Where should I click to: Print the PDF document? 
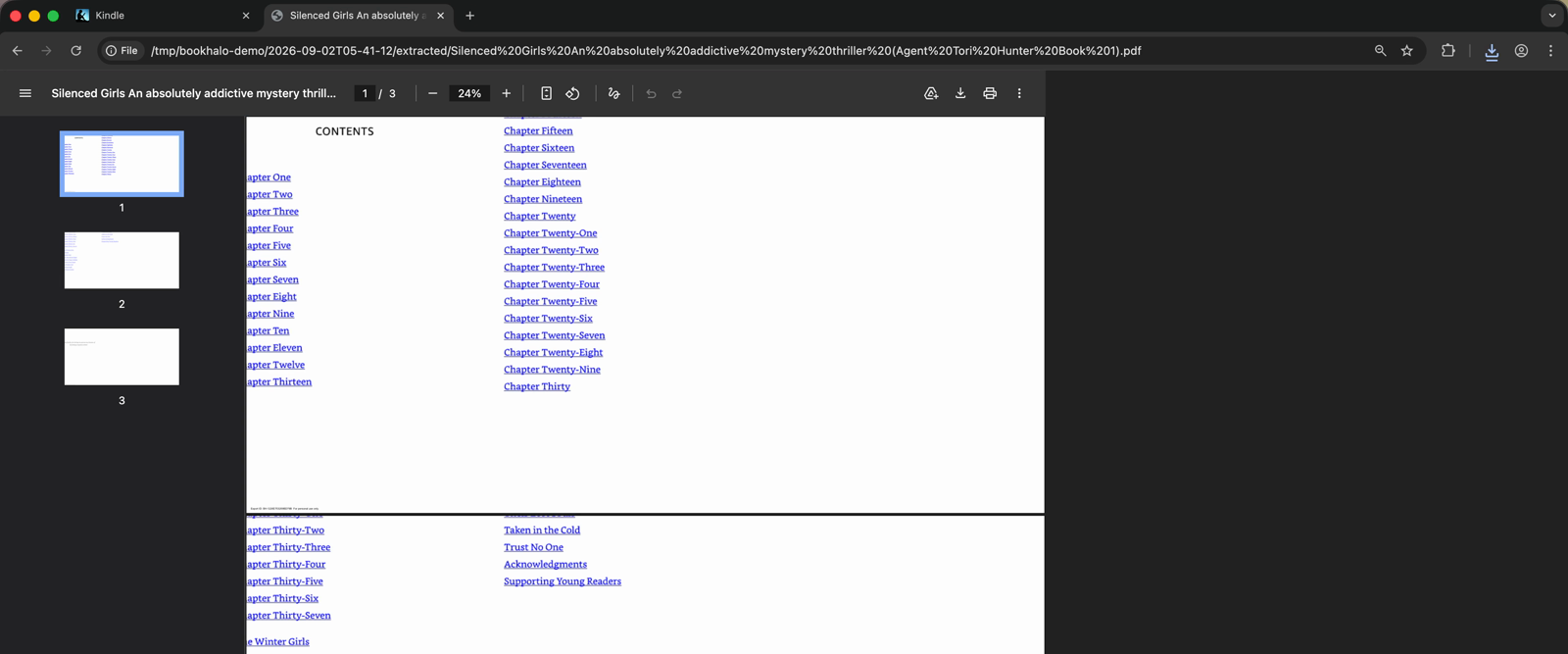coord(990,93)
